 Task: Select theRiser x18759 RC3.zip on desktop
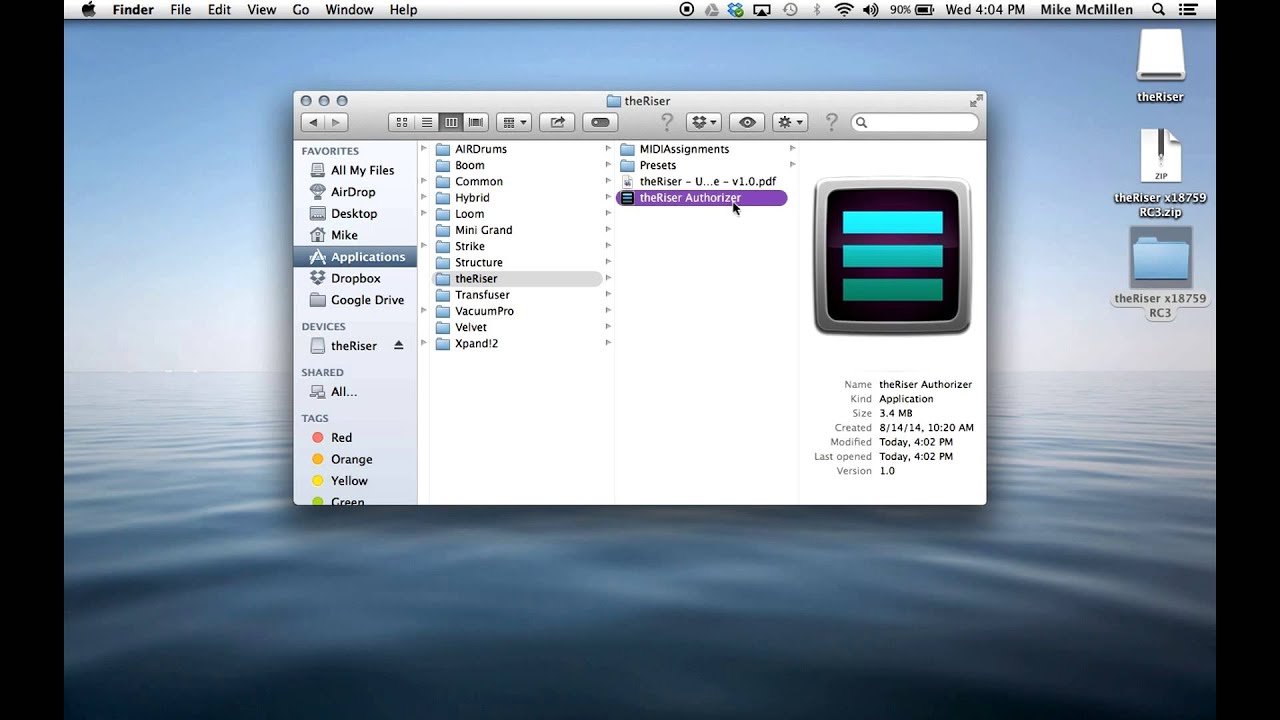[x=1160, y=174]
